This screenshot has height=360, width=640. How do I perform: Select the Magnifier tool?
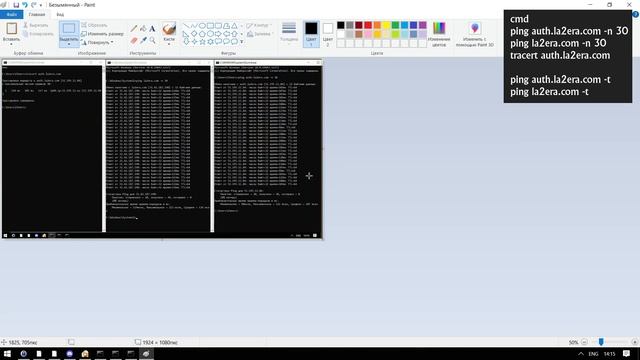(x=152, y=40)
